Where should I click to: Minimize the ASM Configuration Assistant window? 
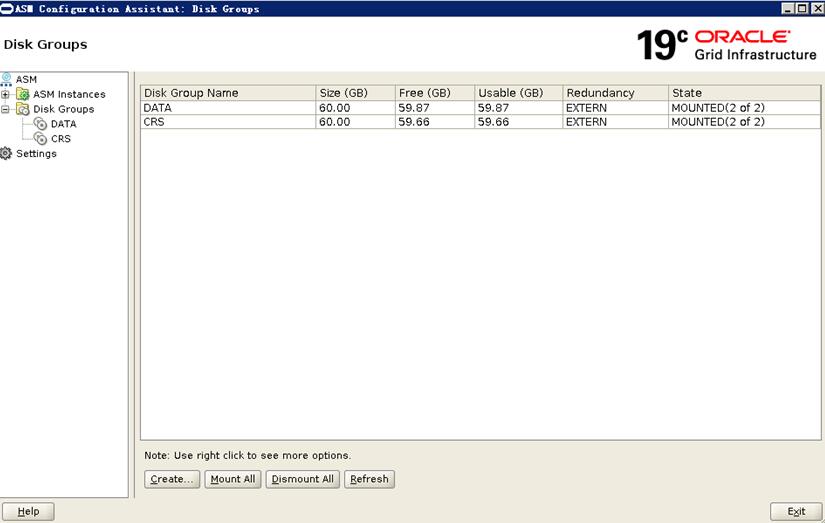click(788, 8)
